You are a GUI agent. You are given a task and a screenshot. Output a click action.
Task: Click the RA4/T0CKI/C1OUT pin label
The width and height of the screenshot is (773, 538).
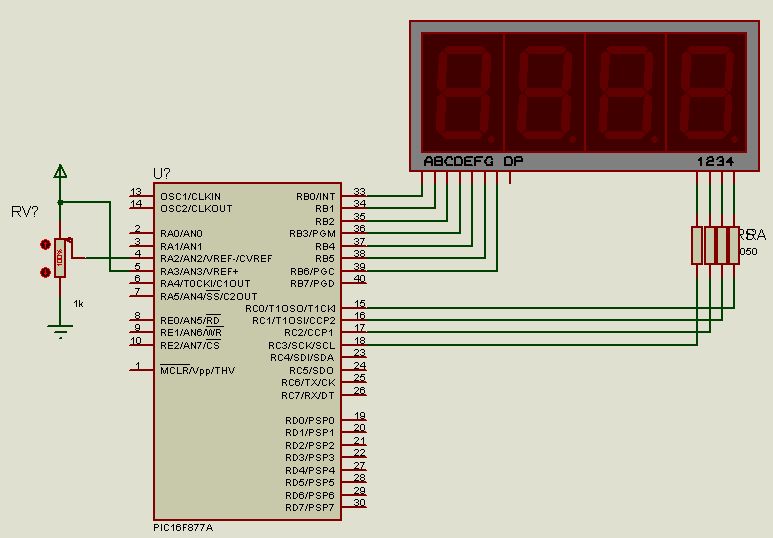pos(205,284)
